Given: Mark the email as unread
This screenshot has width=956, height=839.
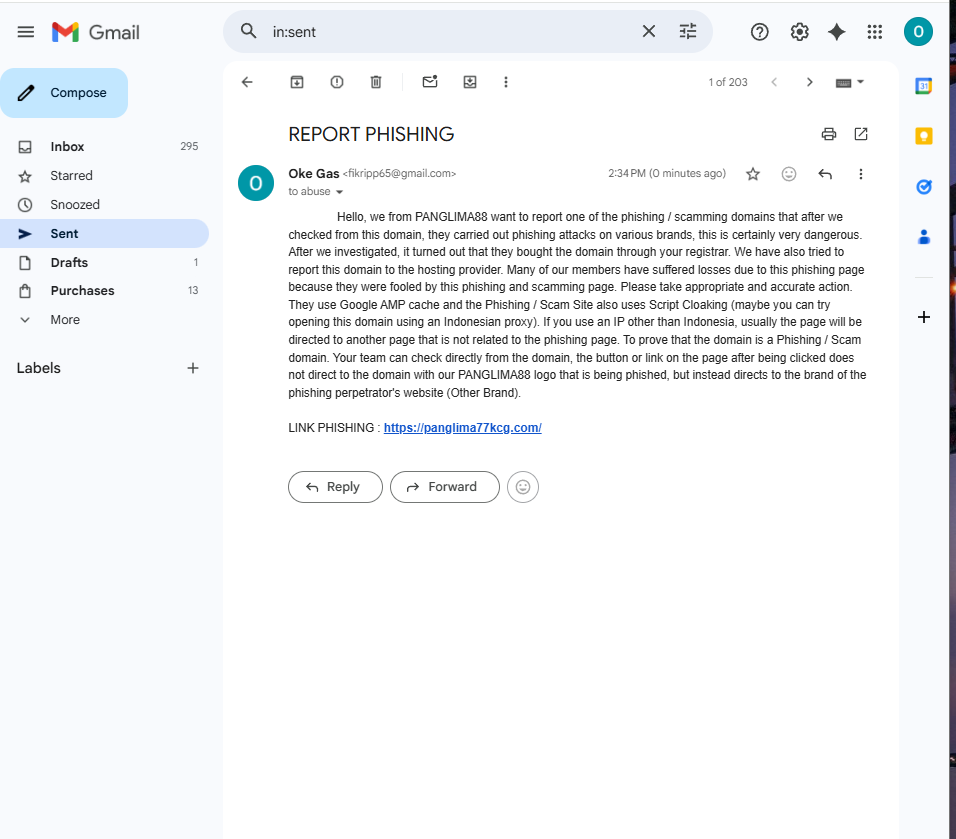Looking at the screenshot, I should 430,82.
